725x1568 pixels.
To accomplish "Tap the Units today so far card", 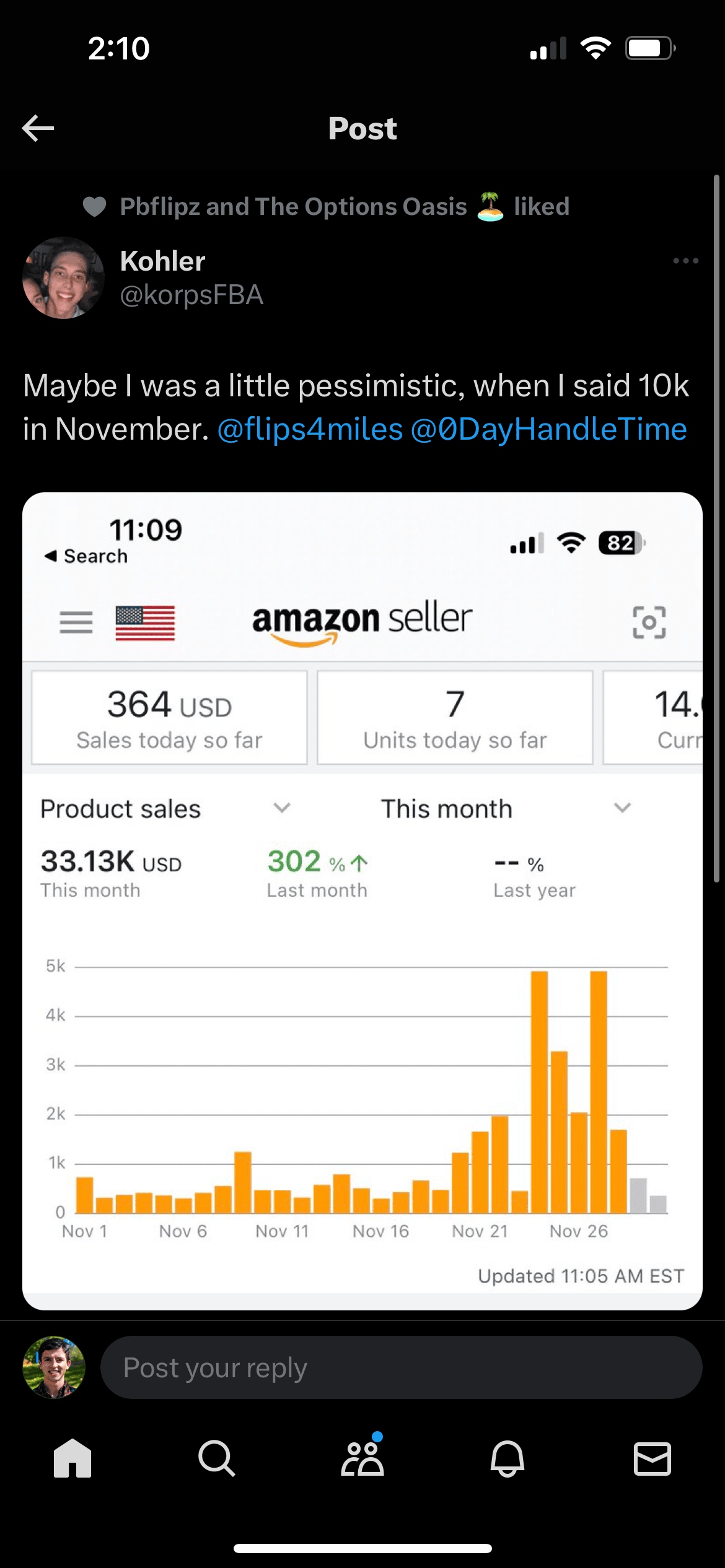I will coord(455,718).
